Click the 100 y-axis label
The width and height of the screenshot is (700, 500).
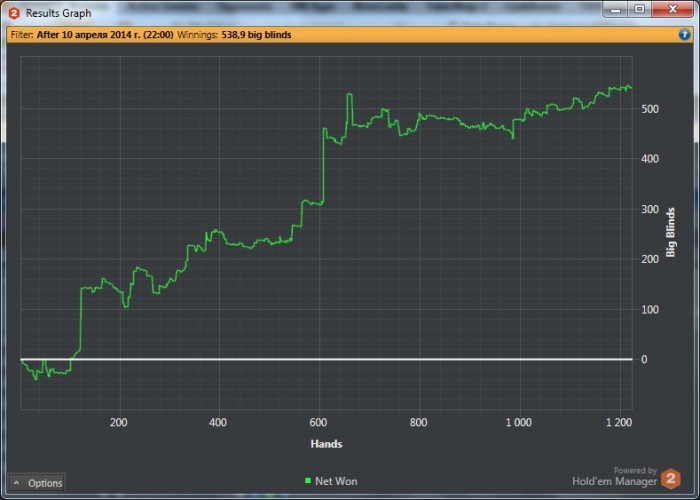650,310
